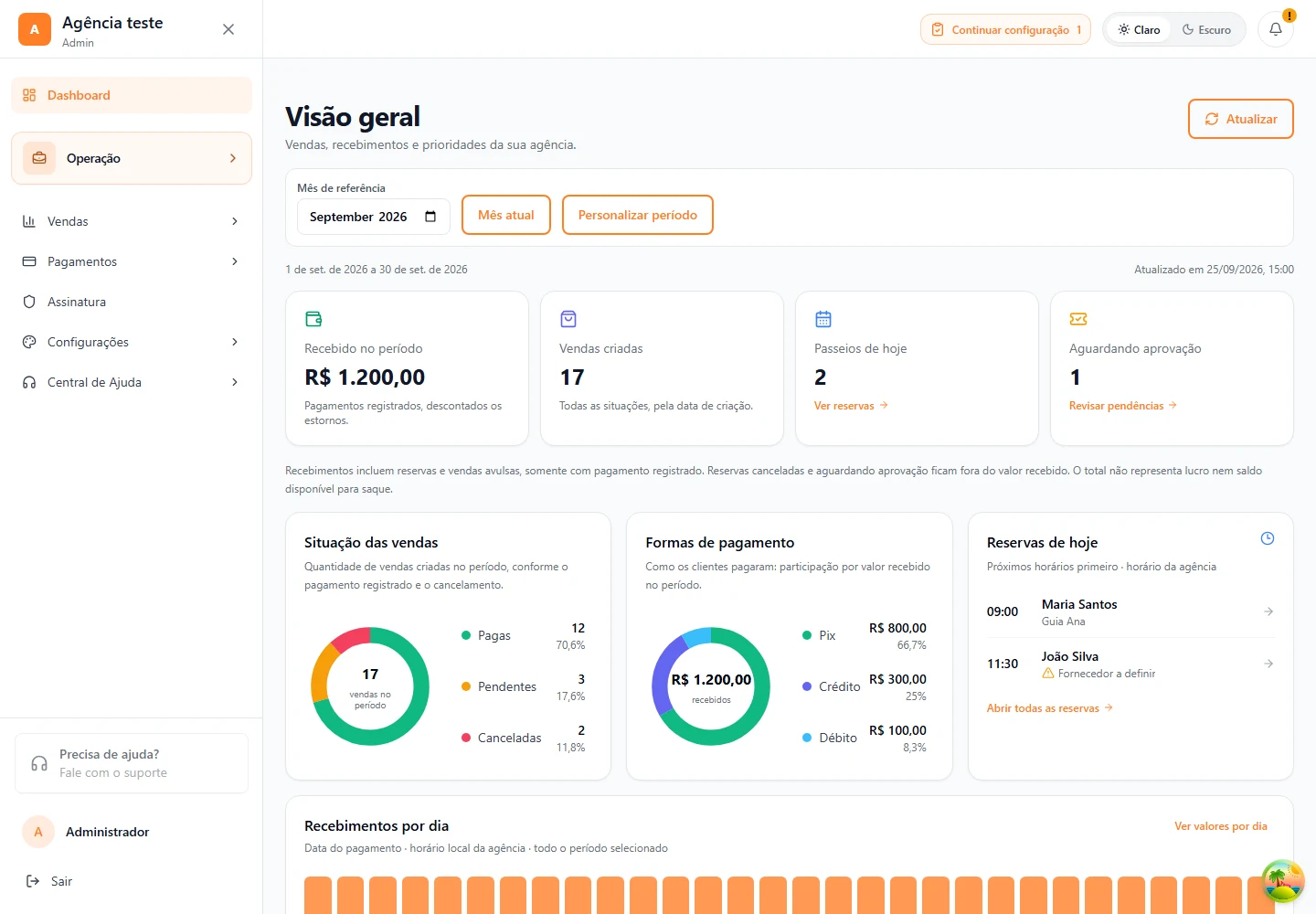Click the calendar icon on Passeios de hoje

point(823,319)
